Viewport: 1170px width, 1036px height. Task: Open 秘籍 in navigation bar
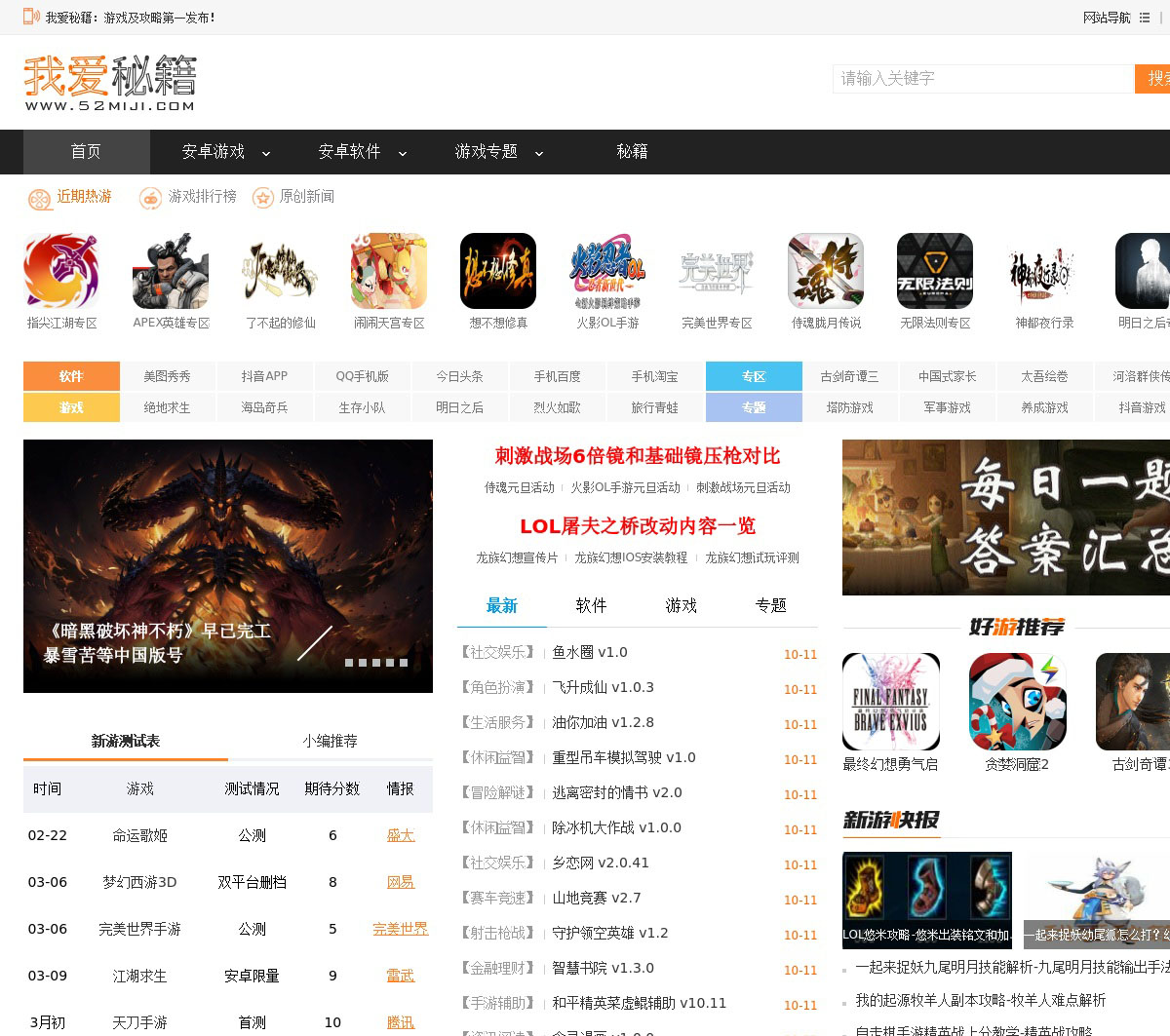(632, 152)
